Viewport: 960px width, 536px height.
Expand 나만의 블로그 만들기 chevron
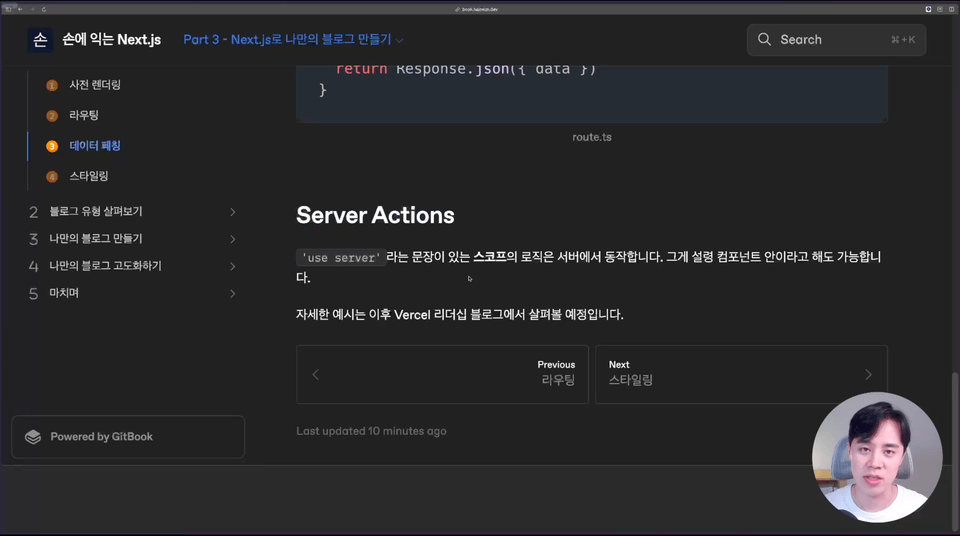tap(233, 239)
